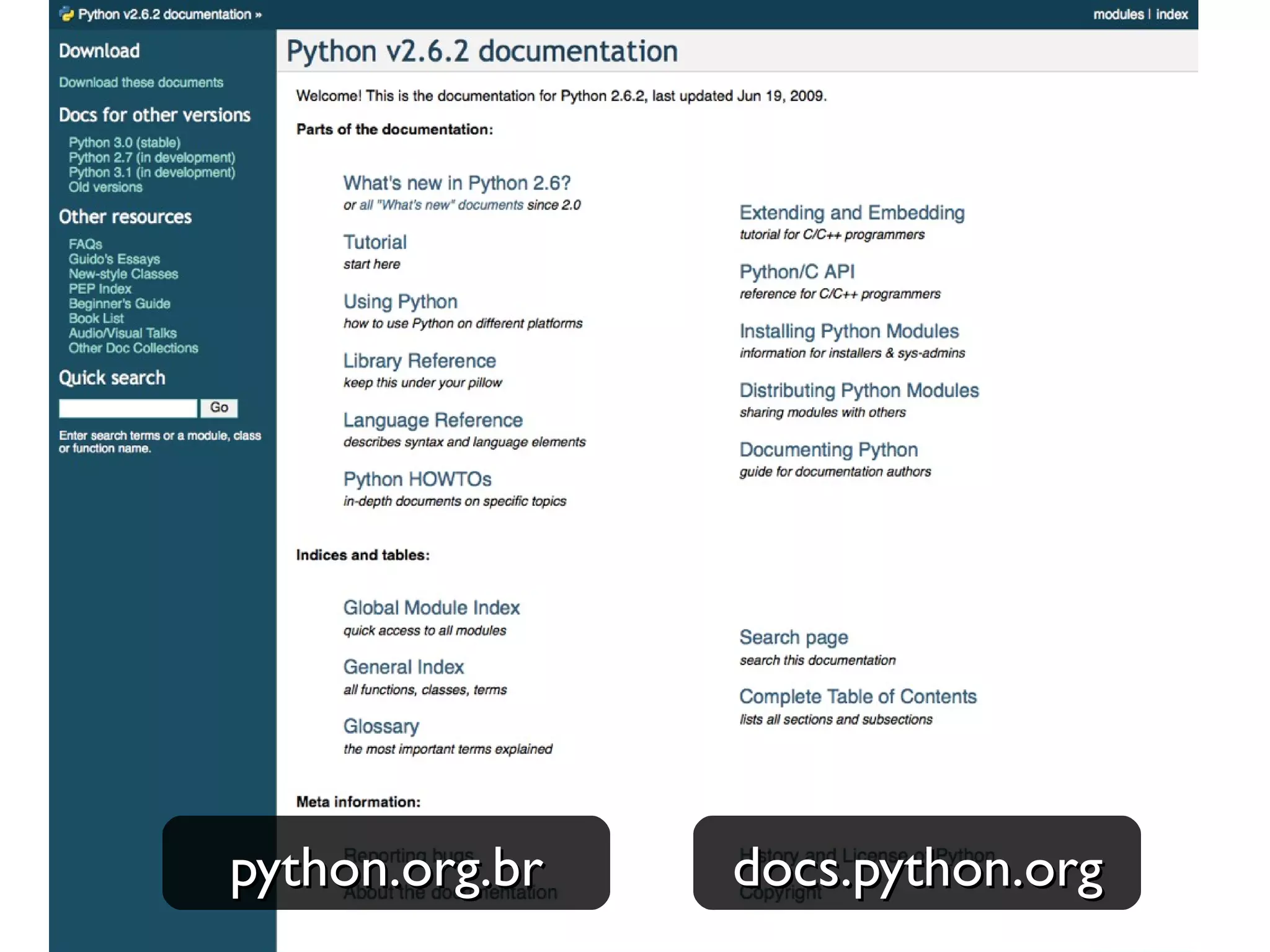Click the 'Other resources' sidebar heading
Screen dimensions: 1270x952
click(125, 216)
